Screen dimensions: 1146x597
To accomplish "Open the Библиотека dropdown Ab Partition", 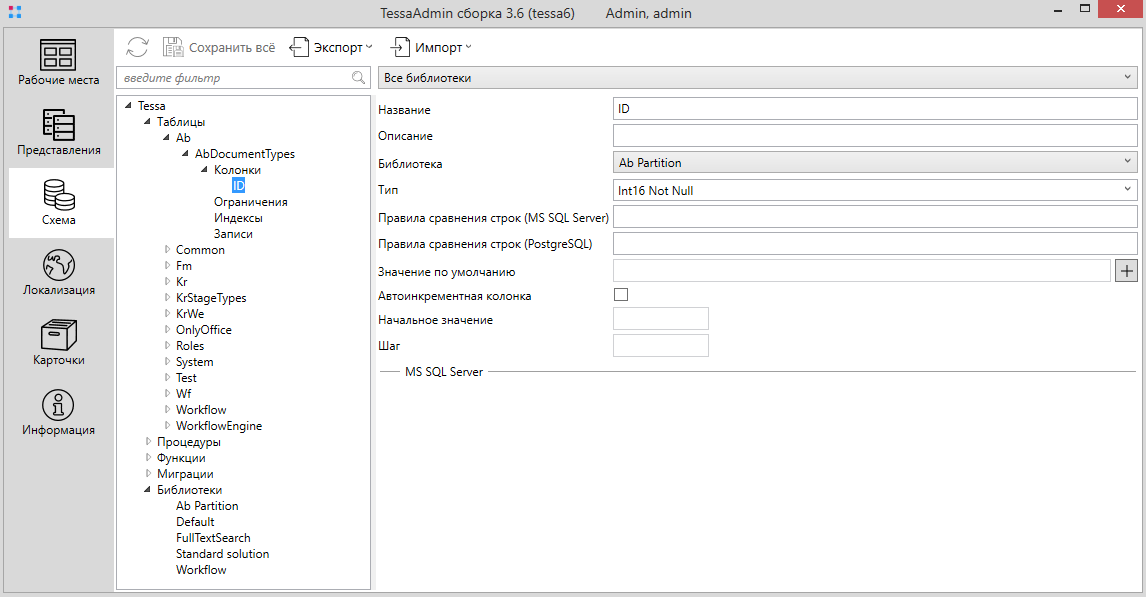I will 874,162.
